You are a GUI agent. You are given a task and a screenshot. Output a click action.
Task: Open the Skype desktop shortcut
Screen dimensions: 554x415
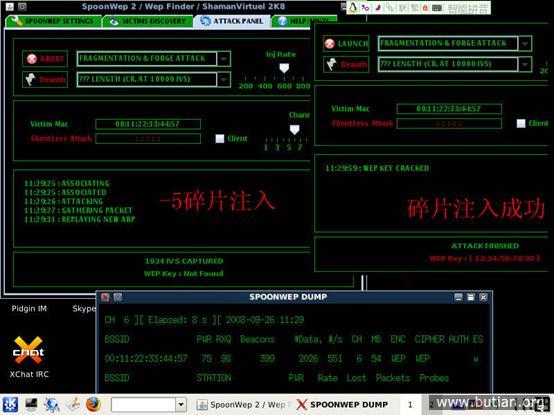click(x=84, y=309)
